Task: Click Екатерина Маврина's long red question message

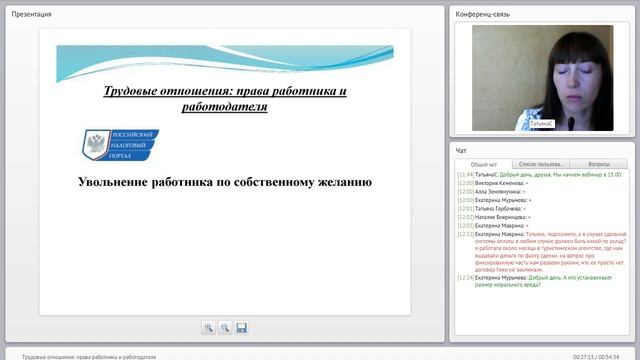Action: pyautogui.click(x=542, y=252)
